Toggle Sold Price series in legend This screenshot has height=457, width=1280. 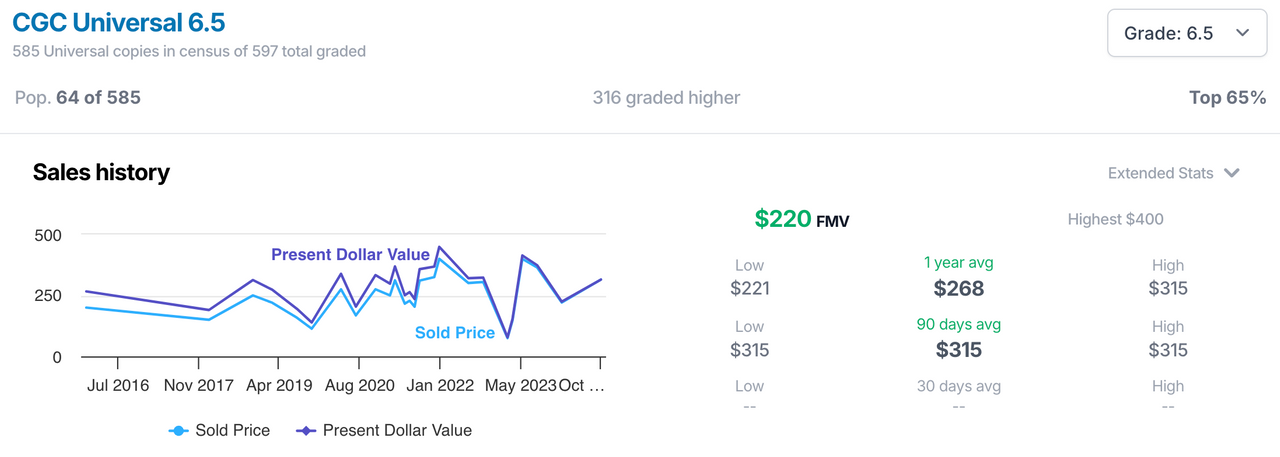coord(219,430)
